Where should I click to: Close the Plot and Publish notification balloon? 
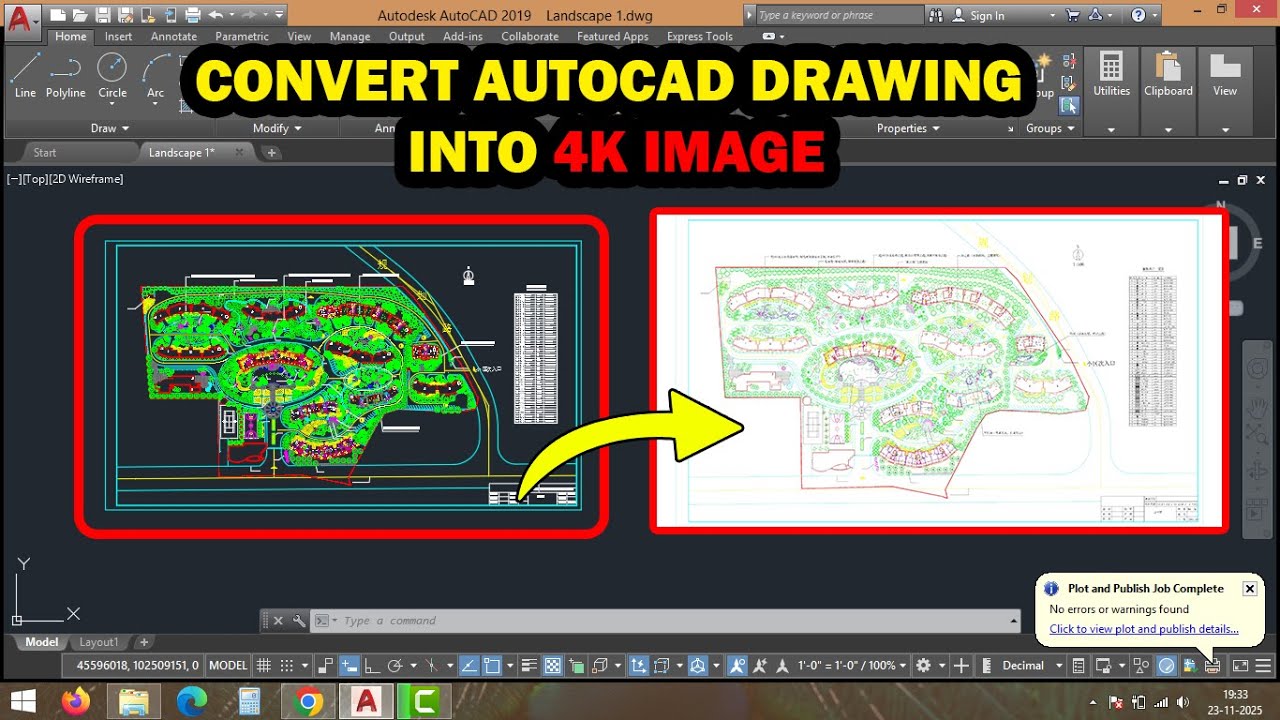[1249, 588]
